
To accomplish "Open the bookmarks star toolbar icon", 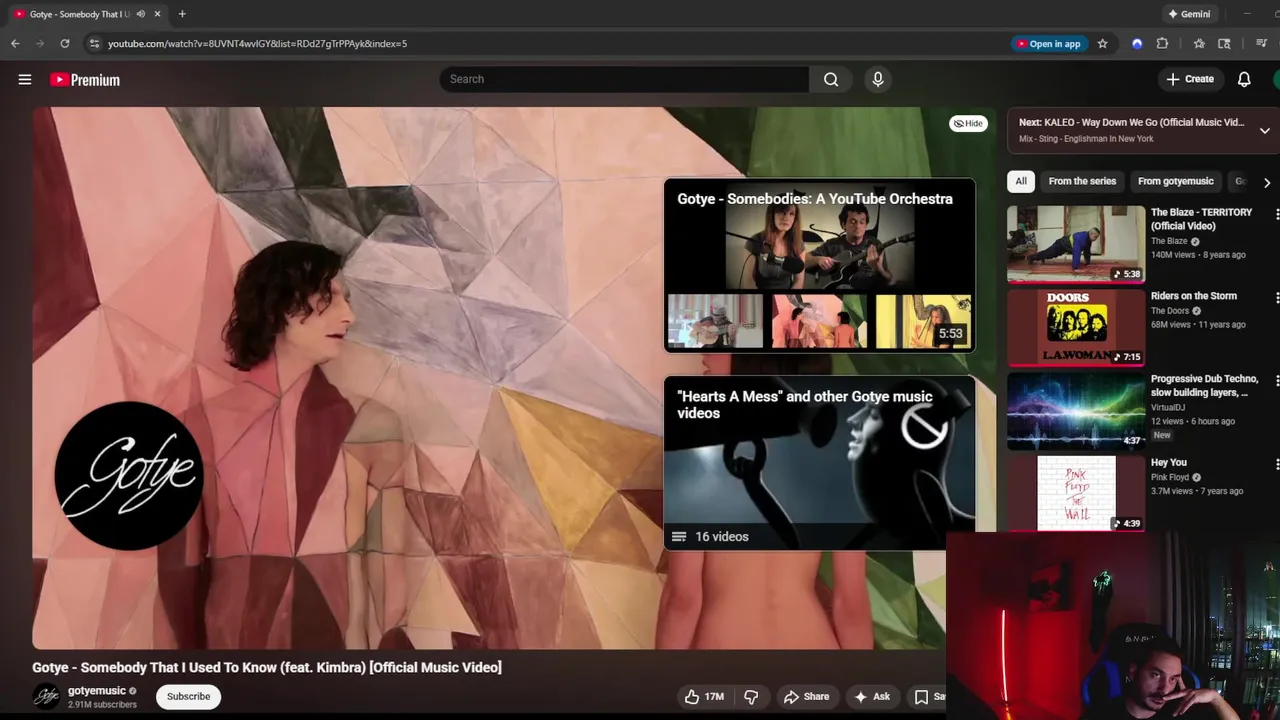I will (x=1199, y=43).
